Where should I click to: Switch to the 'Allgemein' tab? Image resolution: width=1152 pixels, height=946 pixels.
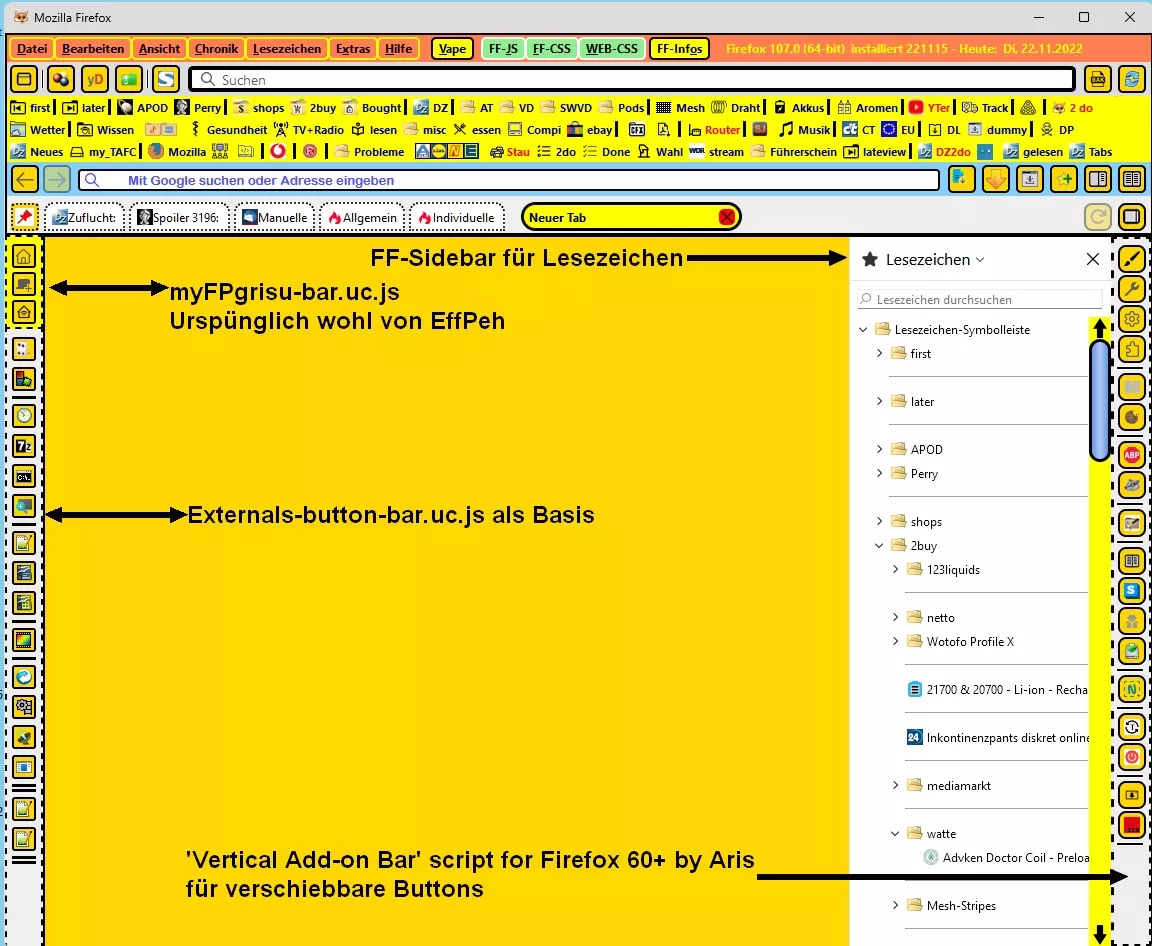click(x=363, y=217)
